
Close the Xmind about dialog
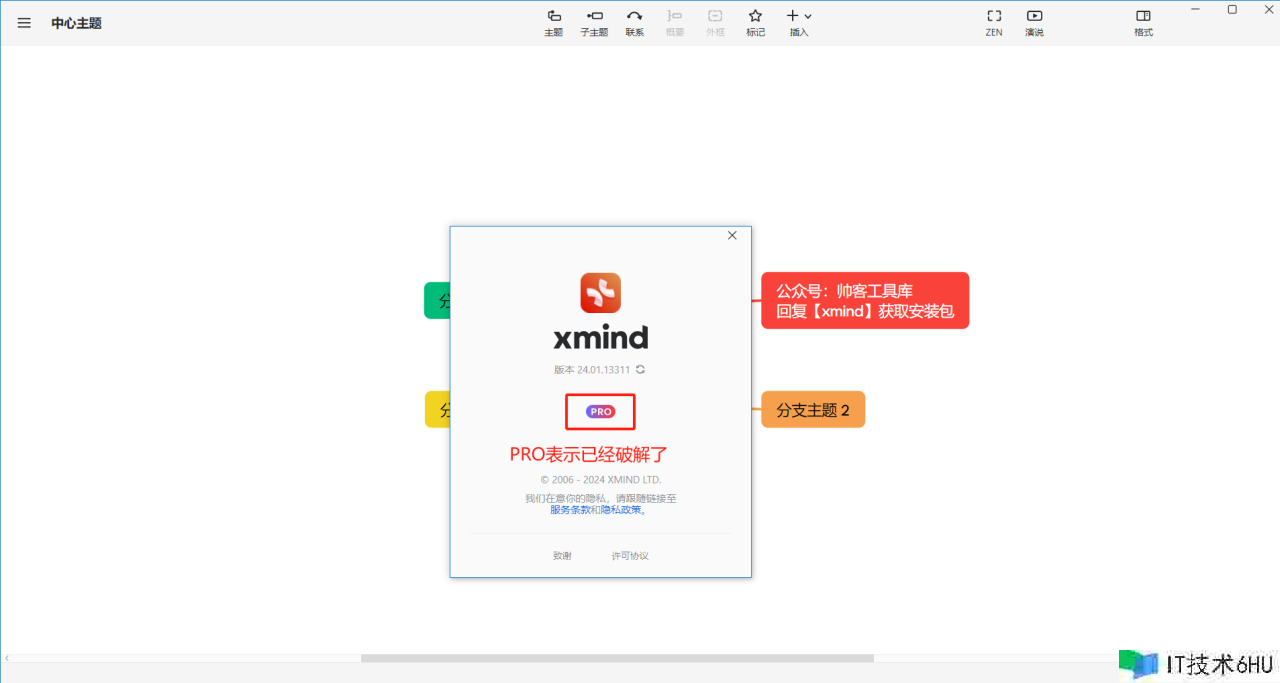pos(732,236)
